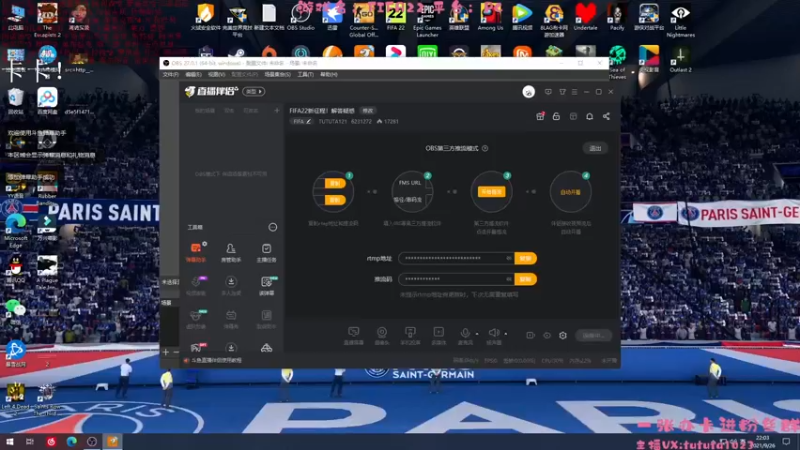Open Windows notification center in system tray
This screenshot has width=800, height=450.
coord(786,441)
